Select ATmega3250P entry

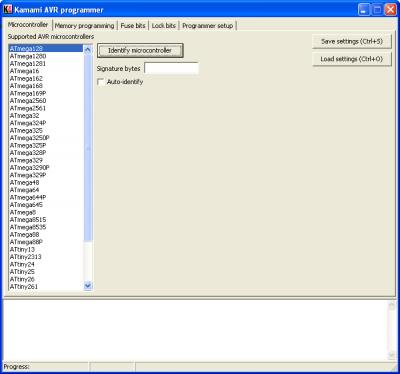coord(46,138)
